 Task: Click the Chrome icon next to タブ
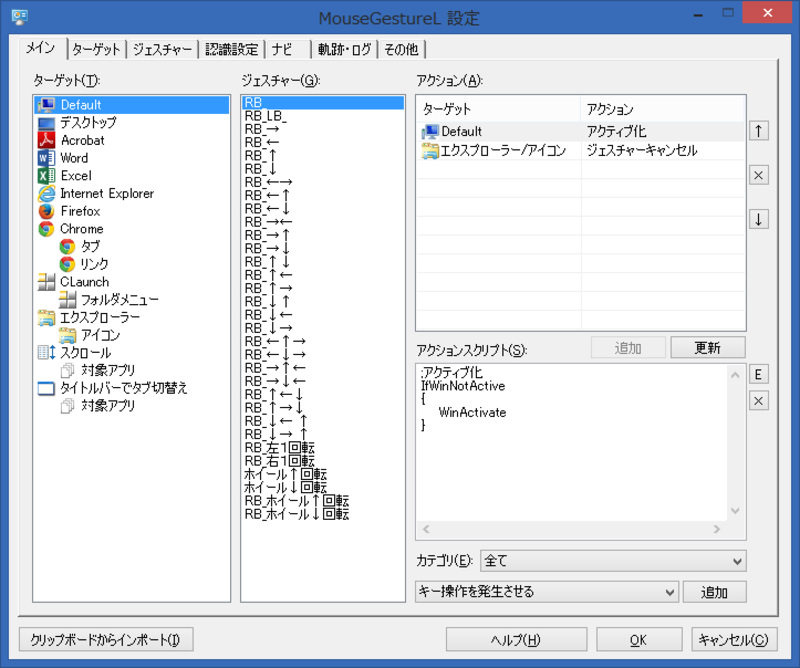[x=67, y=246]
